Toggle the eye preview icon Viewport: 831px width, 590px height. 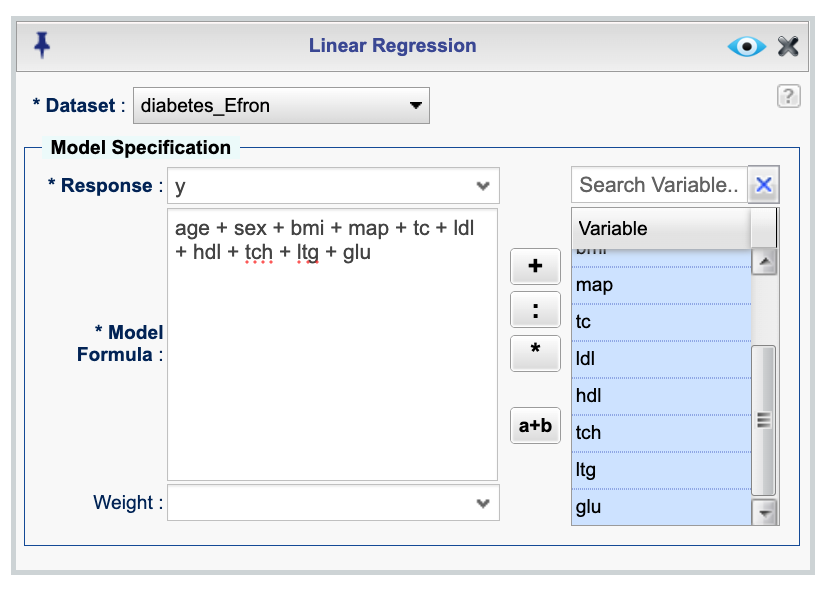click(x=746, y=47)
